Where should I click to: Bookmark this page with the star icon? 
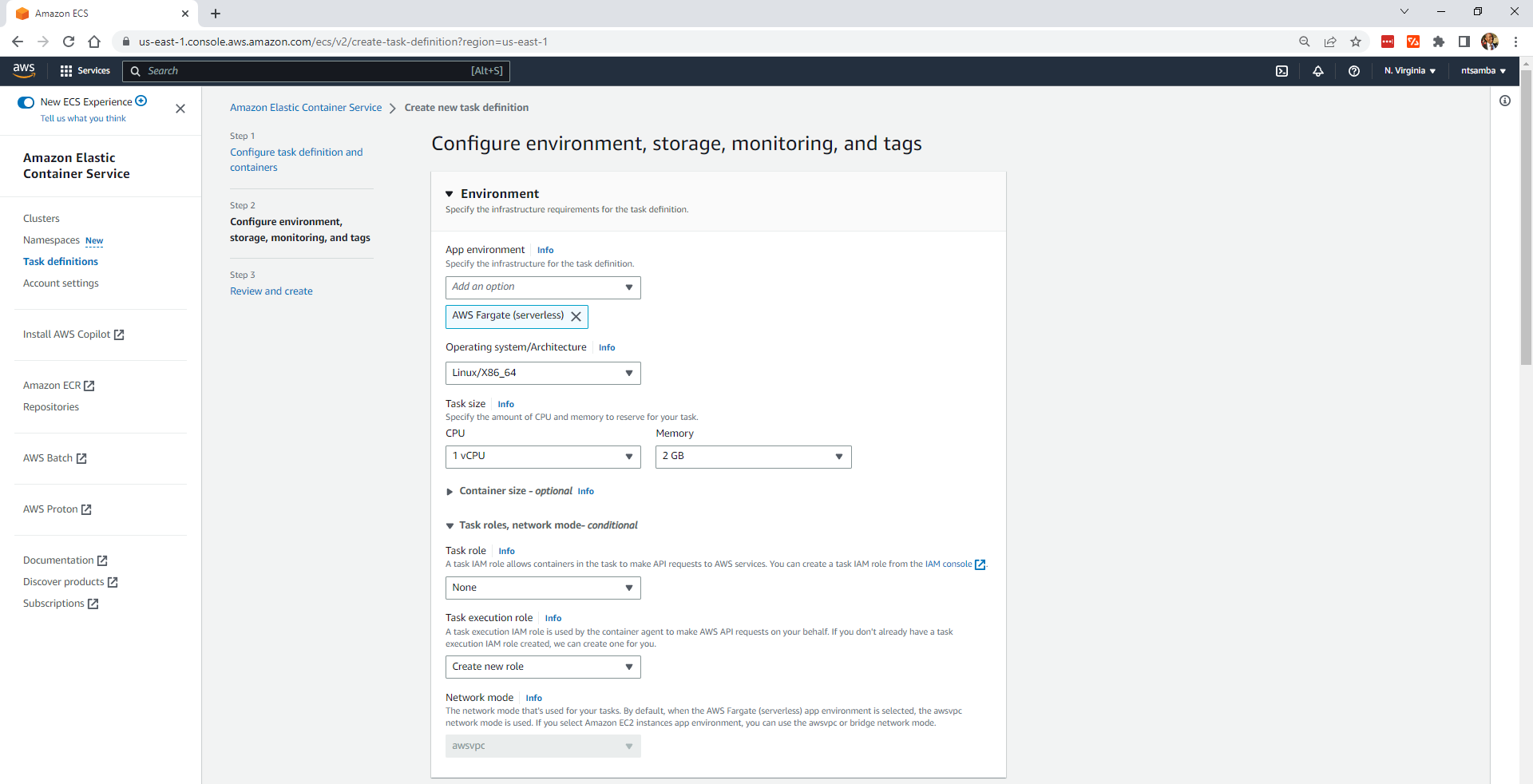pyautogui.click(x=1356, y=42)
